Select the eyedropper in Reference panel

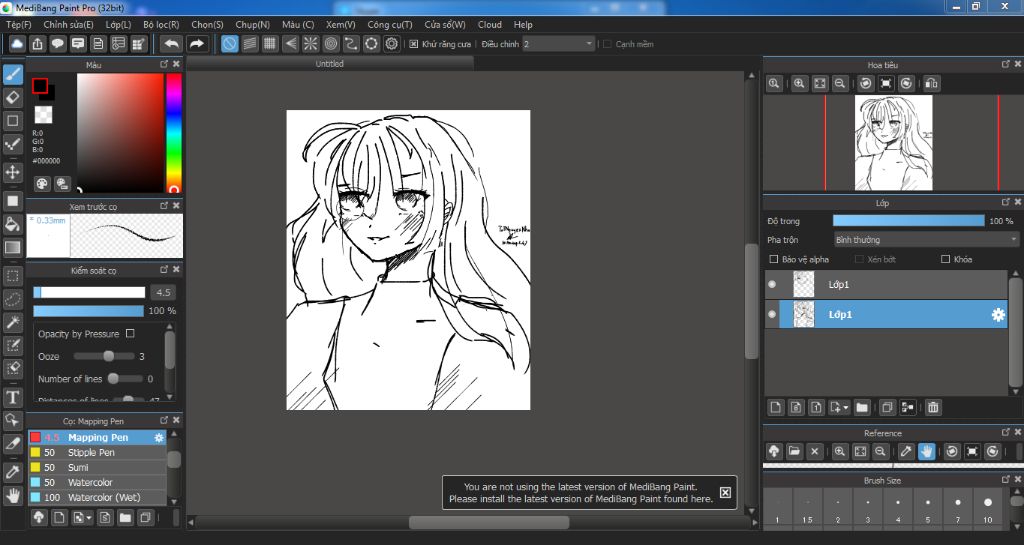(906, 451)
